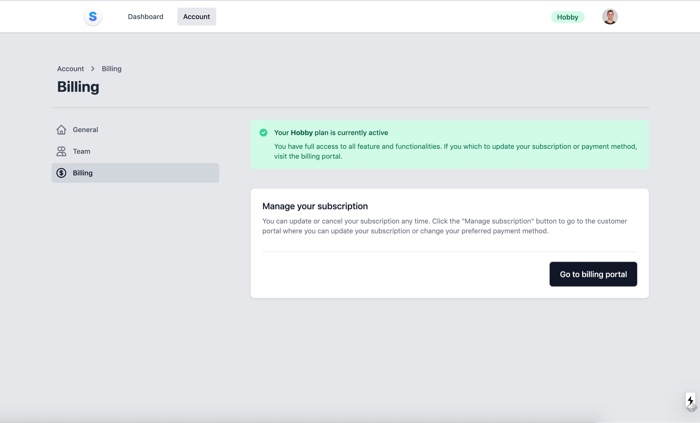Image resolution: width=700 pixels, height=423 pixels.
Task: Click the lightning bolt icon in the corner
Action: point(690,401)
